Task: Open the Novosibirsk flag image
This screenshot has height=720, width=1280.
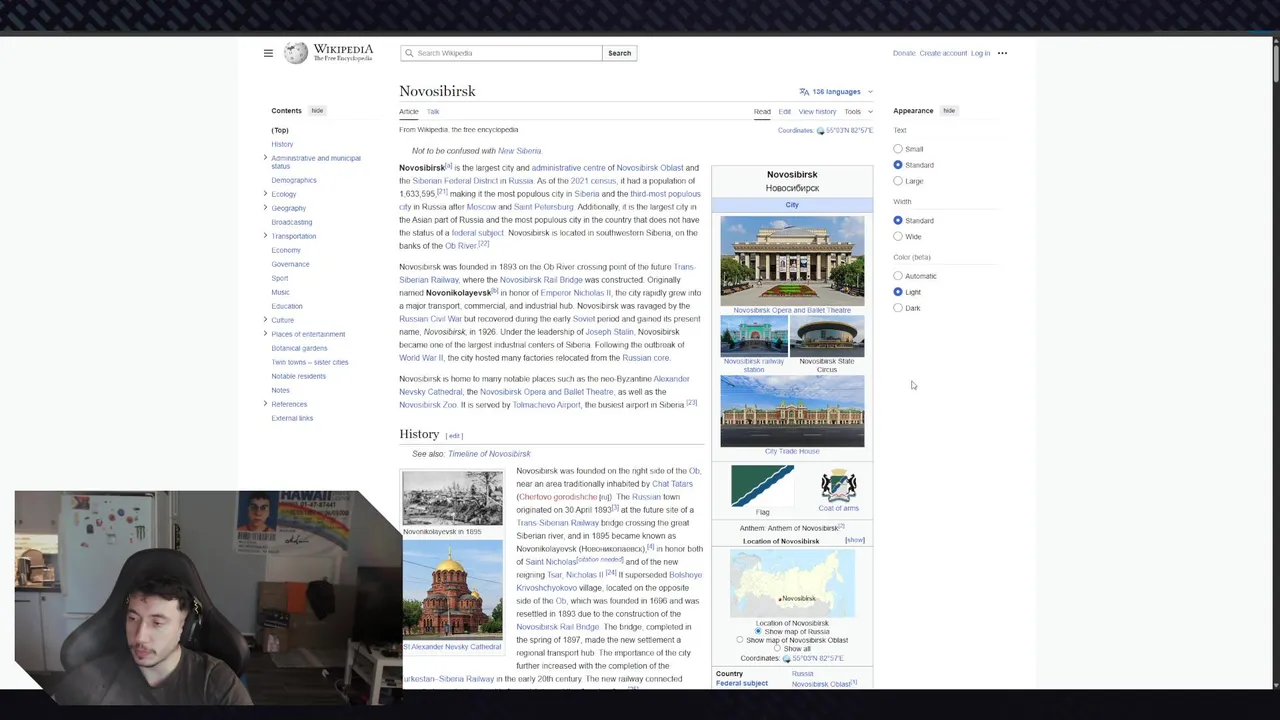Action: 762,486
